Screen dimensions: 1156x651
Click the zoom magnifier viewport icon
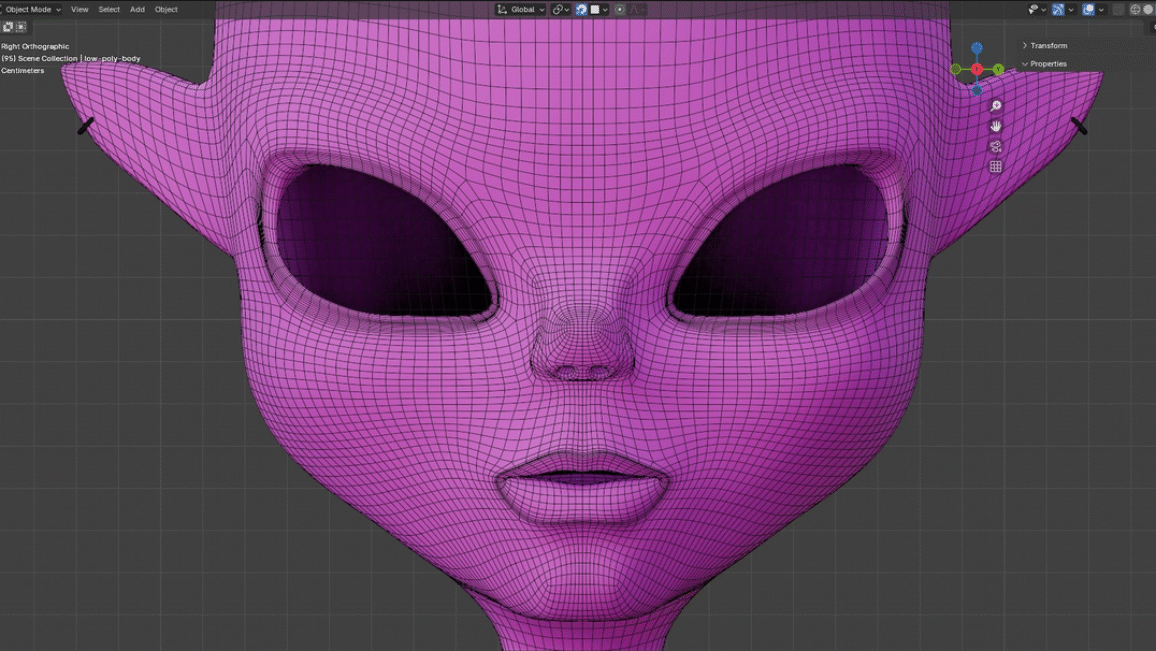coord(995,106)
